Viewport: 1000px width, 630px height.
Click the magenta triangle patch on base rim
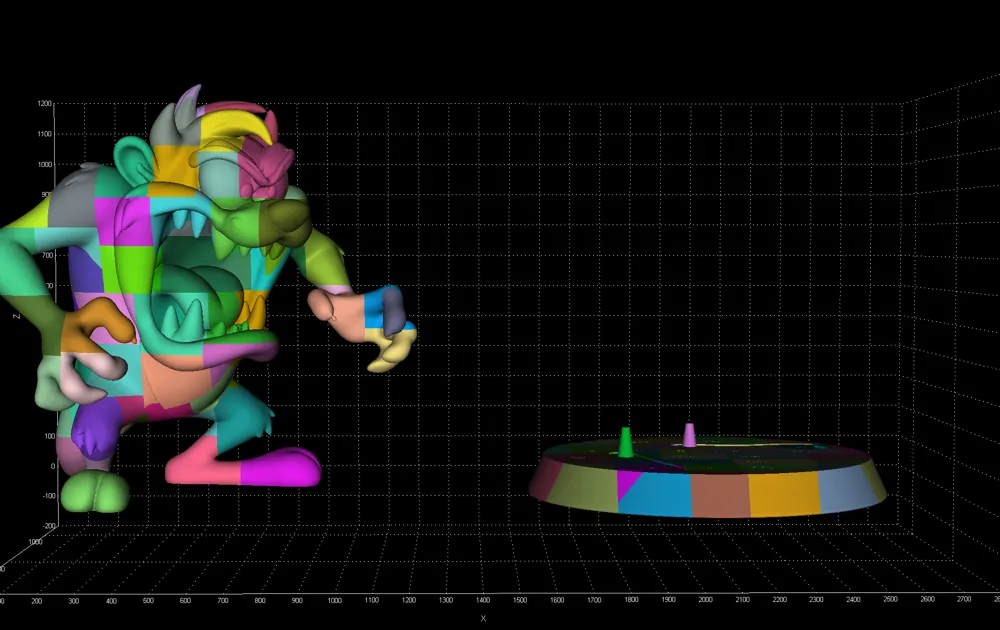(629, 484)
